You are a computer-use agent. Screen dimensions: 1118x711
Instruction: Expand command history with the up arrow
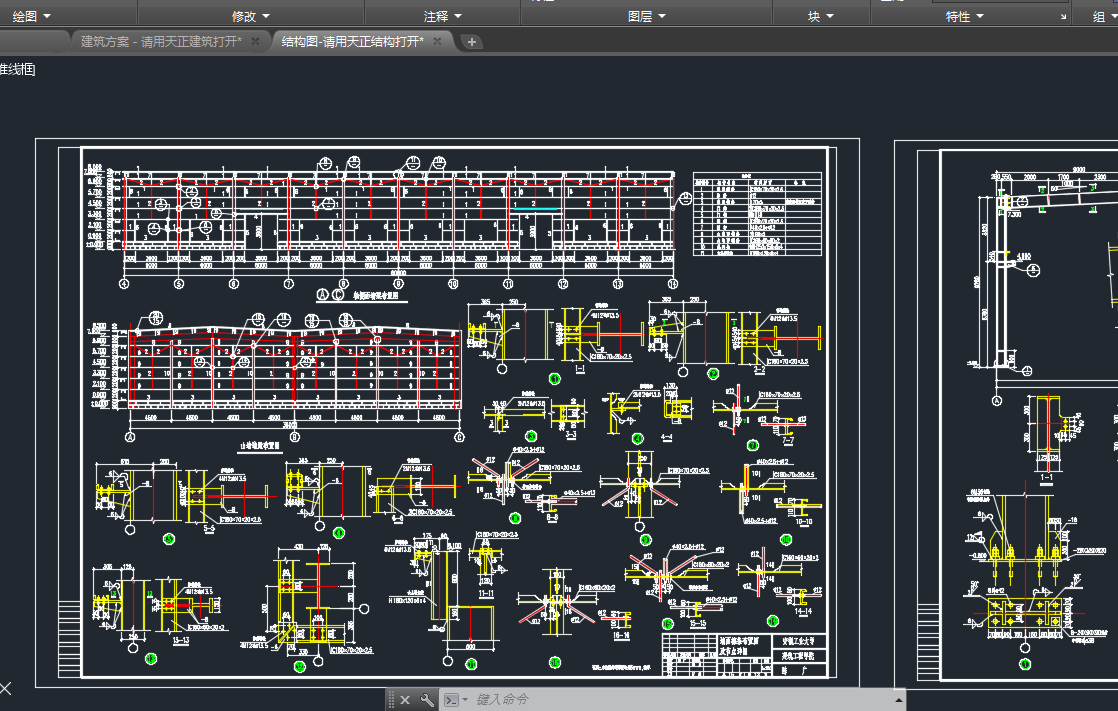pyautogui.click(x=897, y=700)
